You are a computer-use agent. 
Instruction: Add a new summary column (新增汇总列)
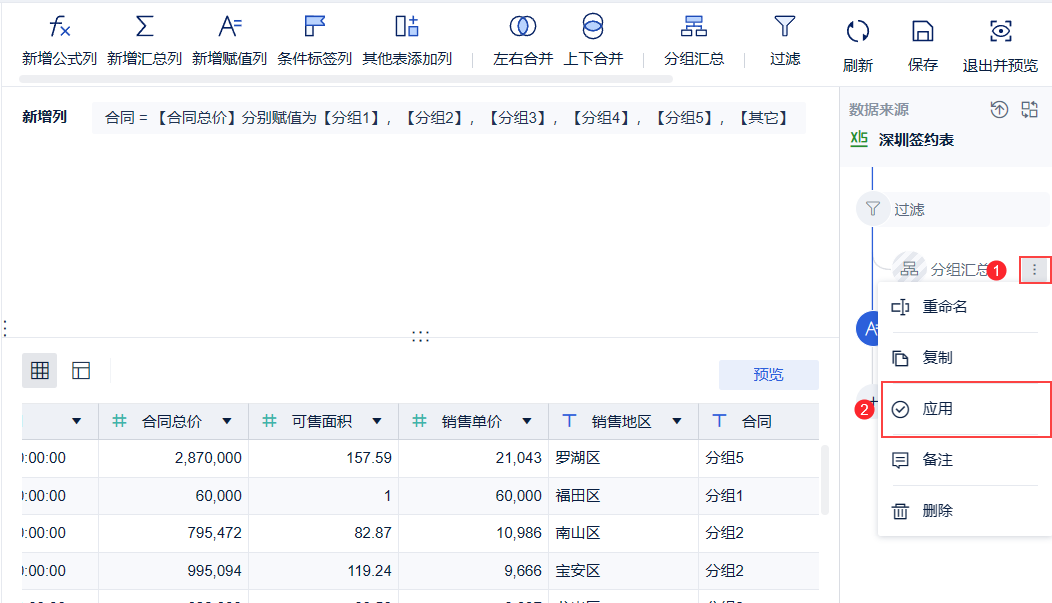coord(144,40)
